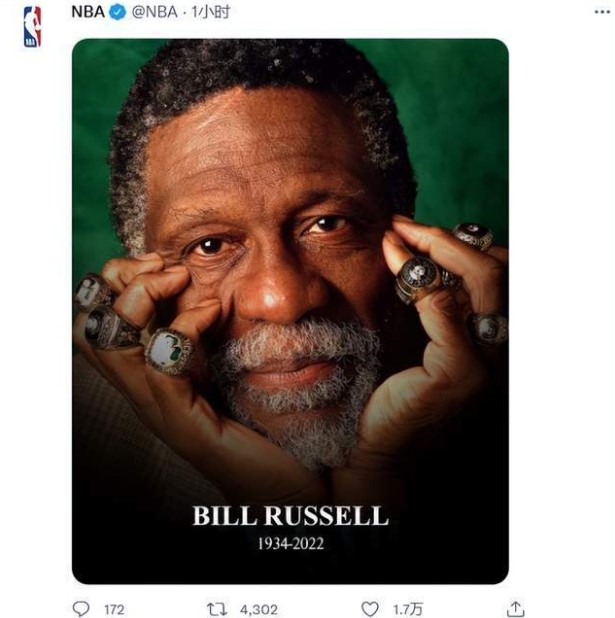Viewport: 615px width, 618px height.
Task: Click the ring at the far left edge
Action: [x=90, y=291]
